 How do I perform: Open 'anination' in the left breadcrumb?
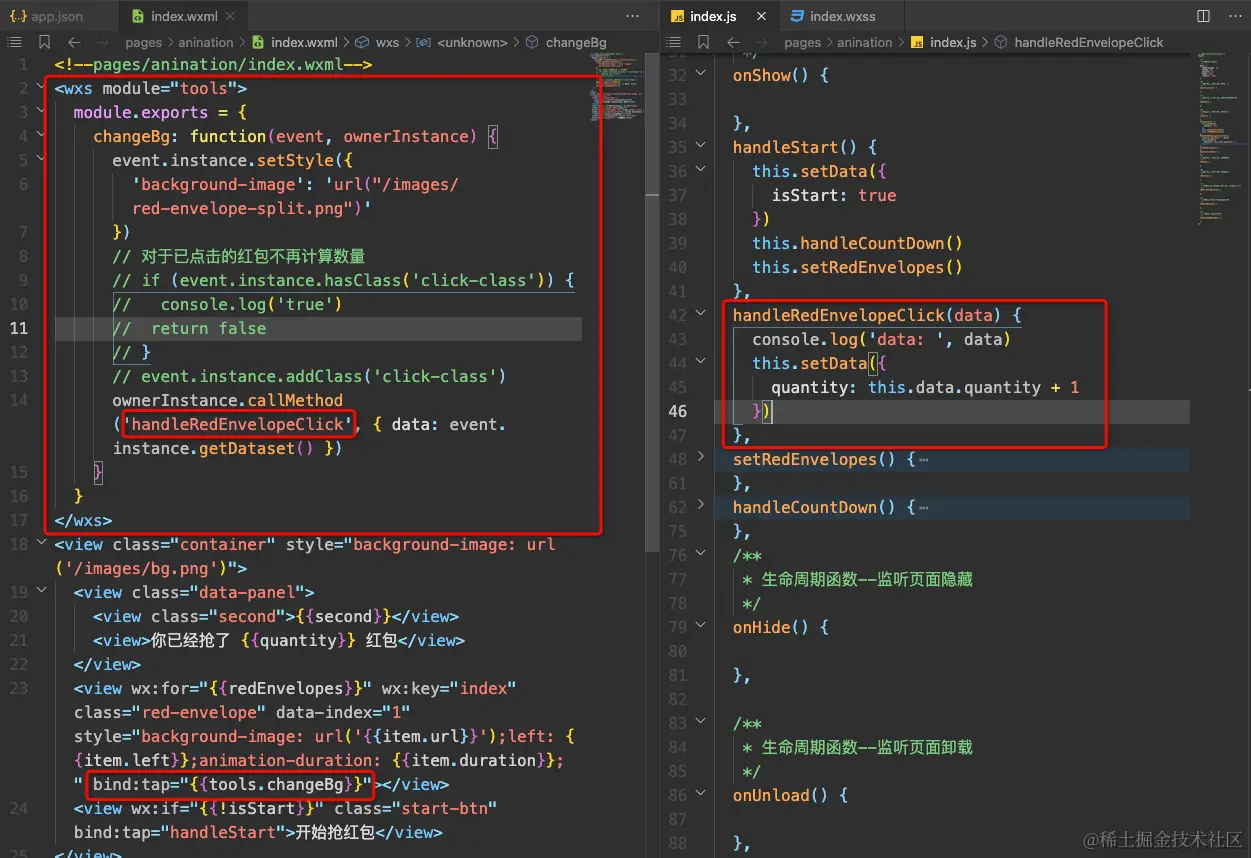pyautogui.click(x=205, y=42)
